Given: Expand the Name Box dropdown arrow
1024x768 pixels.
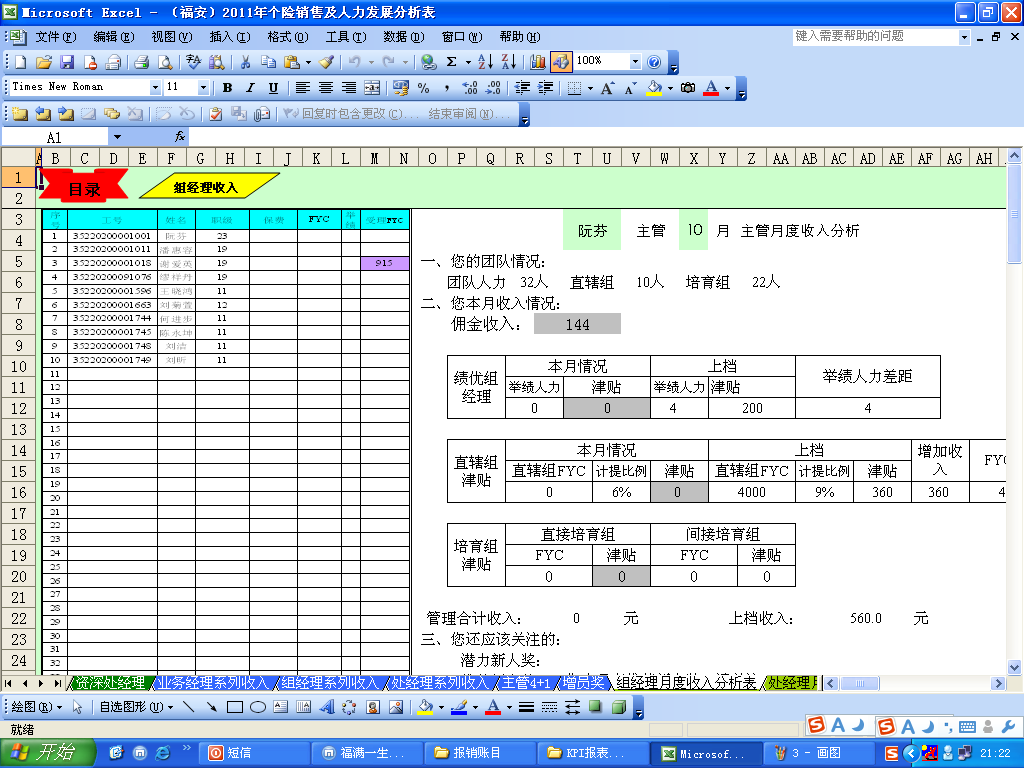Looking at the screenshot, I should coord(117,136).
